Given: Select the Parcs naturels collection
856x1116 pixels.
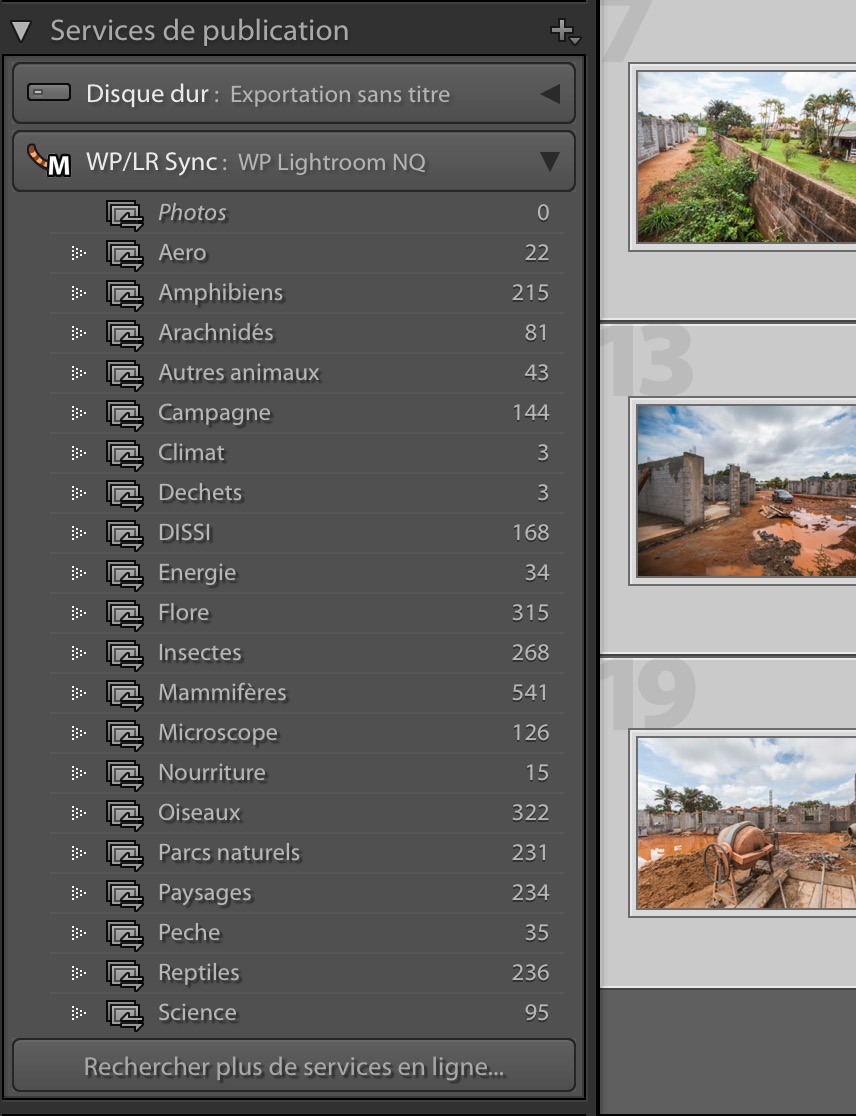Looking at the screenshot, I should tap(229, 853).
